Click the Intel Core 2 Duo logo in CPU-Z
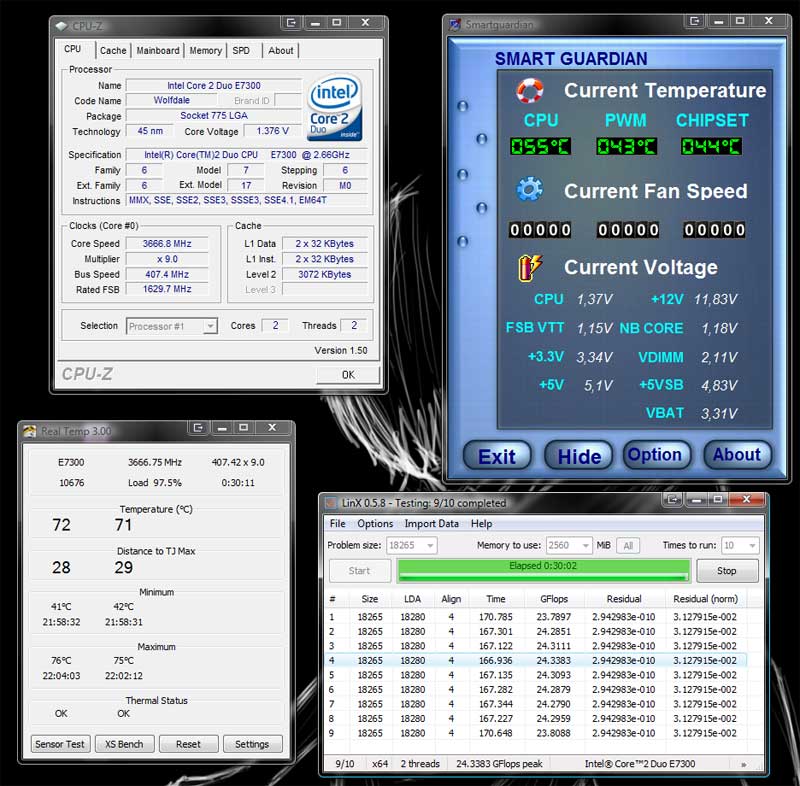Screen dimensions: 800x786 click(335, 108)
